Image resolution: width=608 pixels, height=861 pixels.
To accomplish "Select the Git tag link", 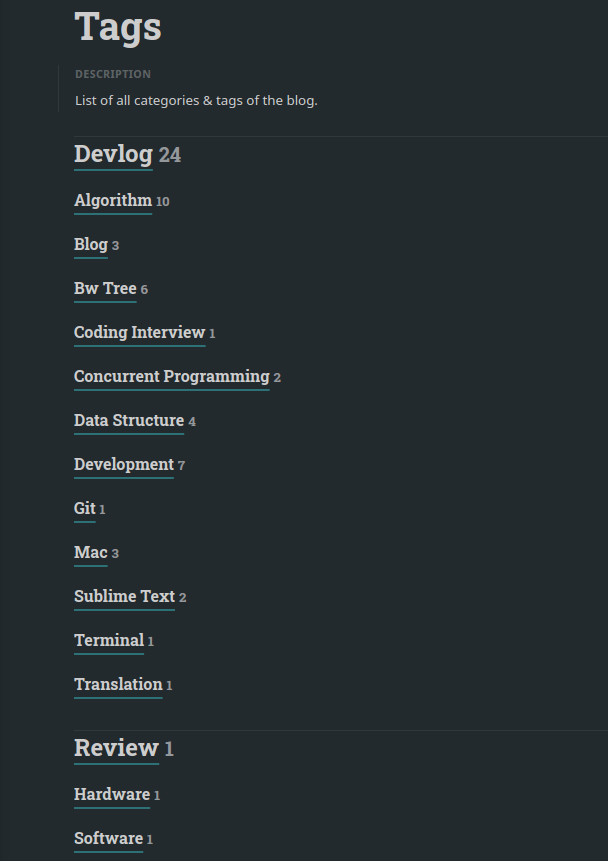I will [84, 508].
